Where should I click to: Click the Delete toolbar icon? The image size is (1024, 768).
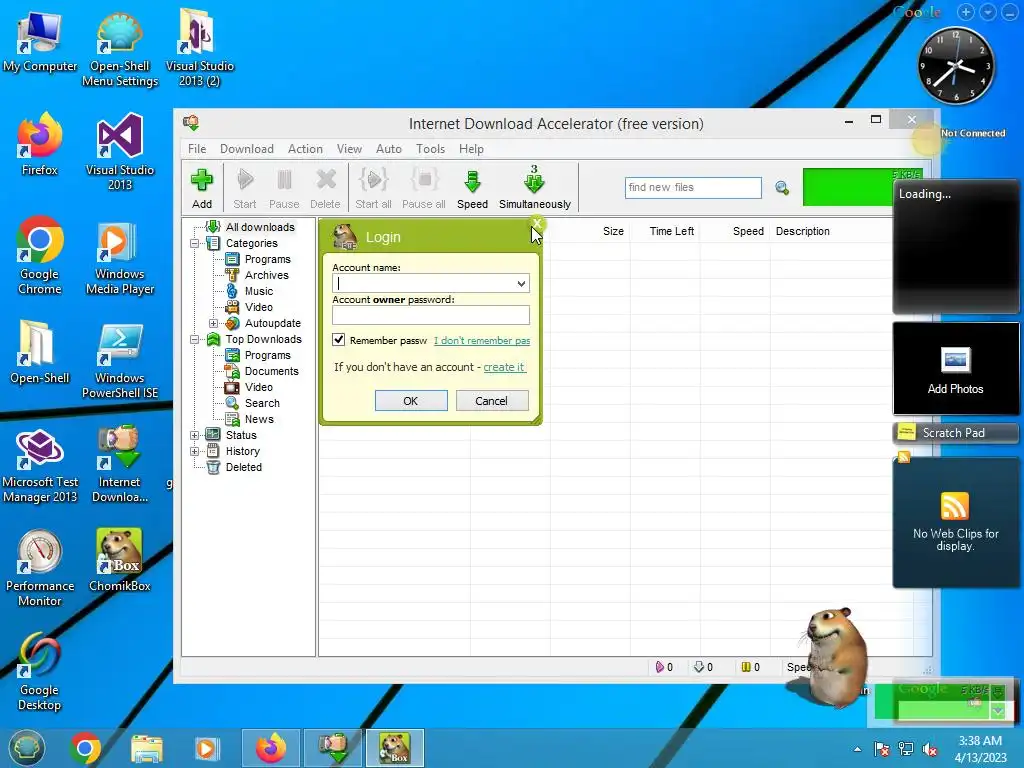(x=325, y=188)
